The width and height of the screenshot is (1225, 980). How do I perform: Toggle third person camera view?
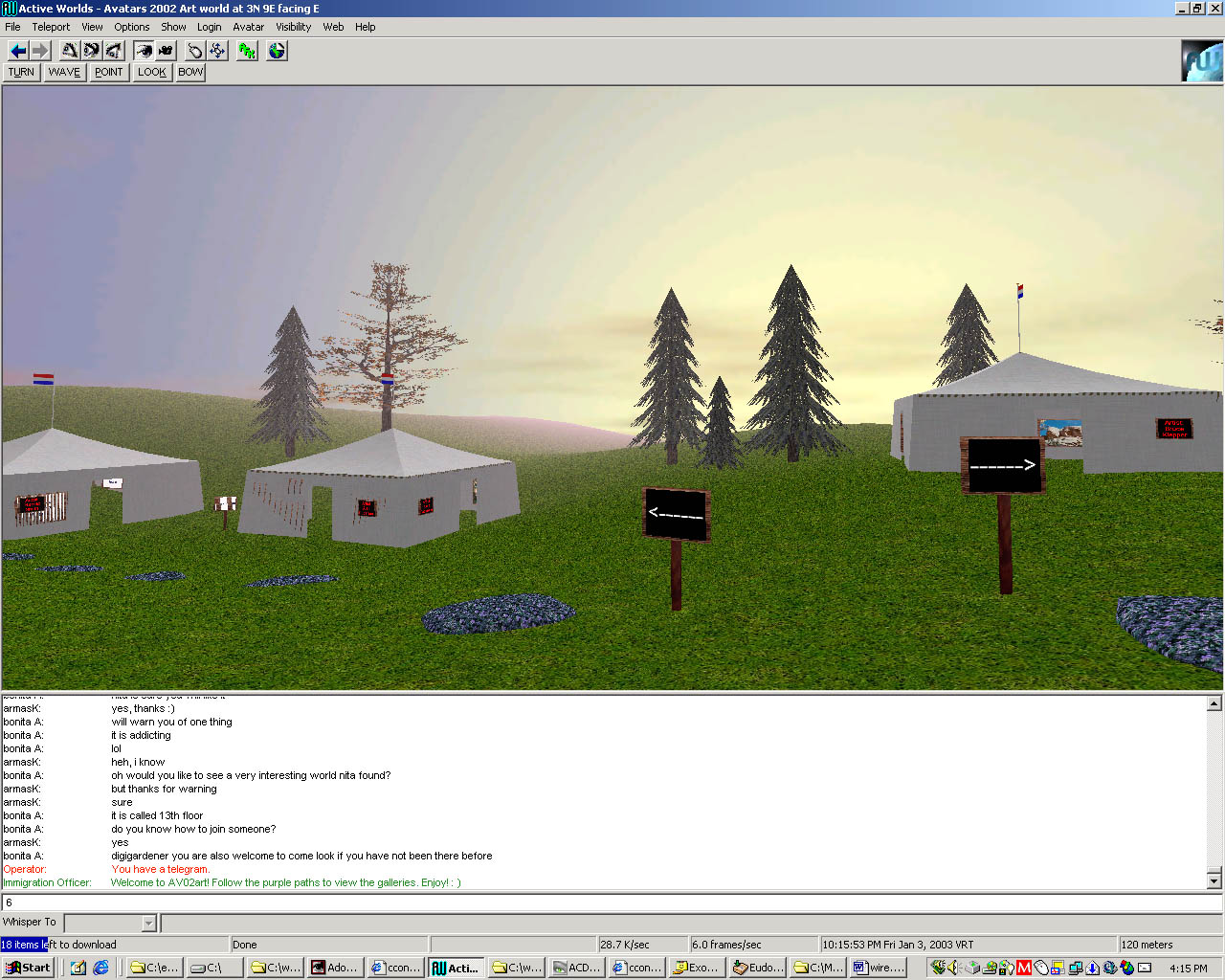point(166,51)
